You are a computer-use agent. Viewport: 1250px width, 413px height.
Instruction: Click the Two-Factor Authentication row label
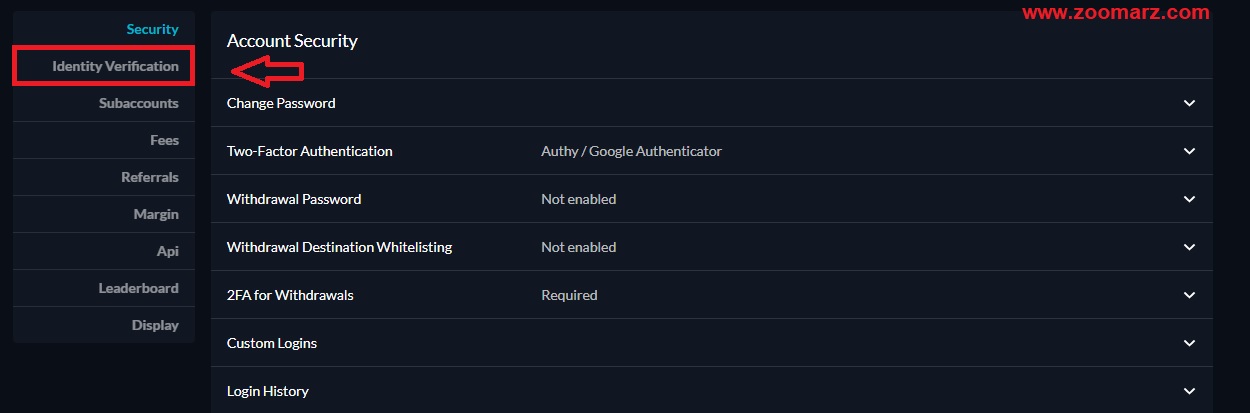pyautogui.click(x=310, y=151)
